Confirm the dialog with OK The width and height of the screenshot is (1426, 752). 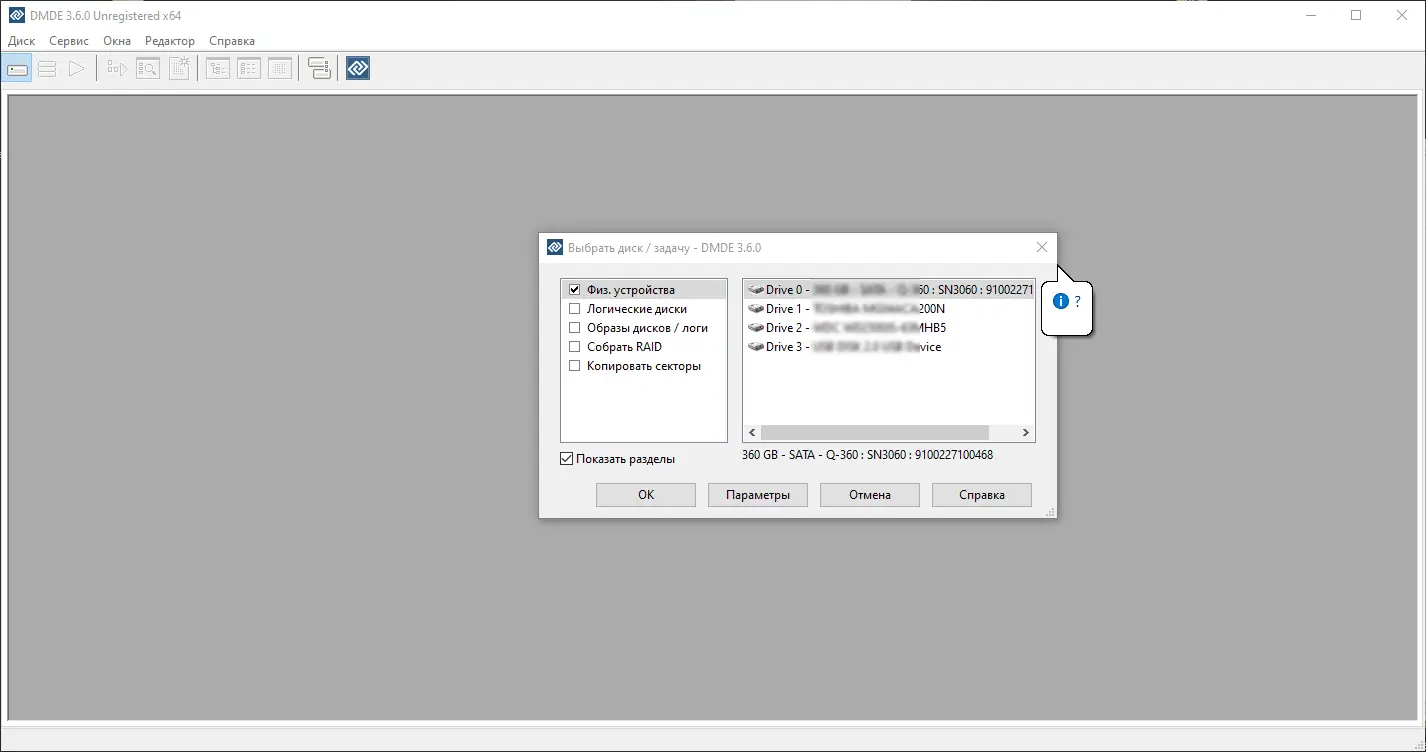point(646,495)
